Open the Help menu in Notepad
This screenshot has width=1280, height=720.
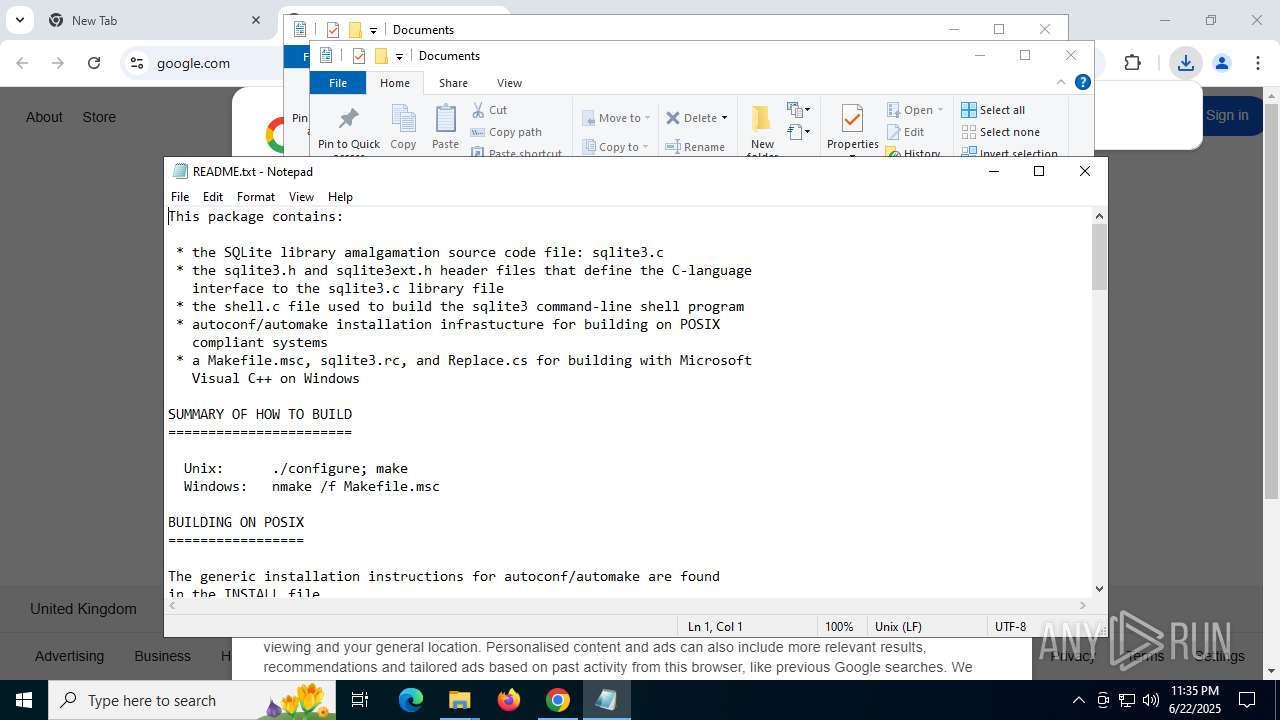tap(340, 197)
